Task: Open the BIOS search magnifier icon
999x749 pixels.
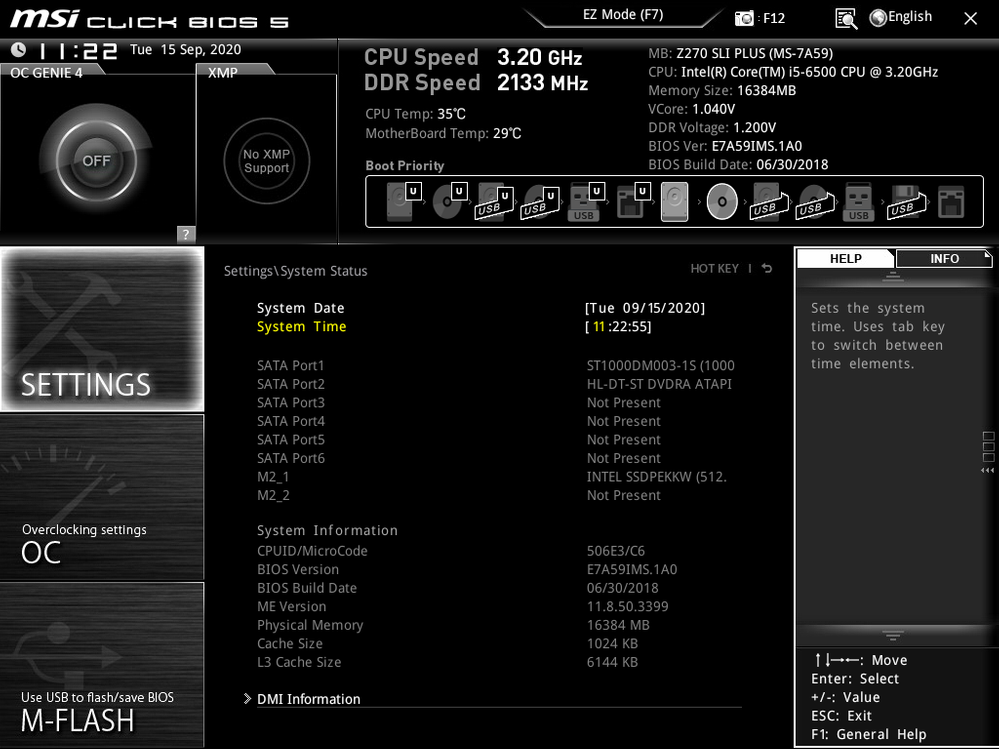Action: 846,18
